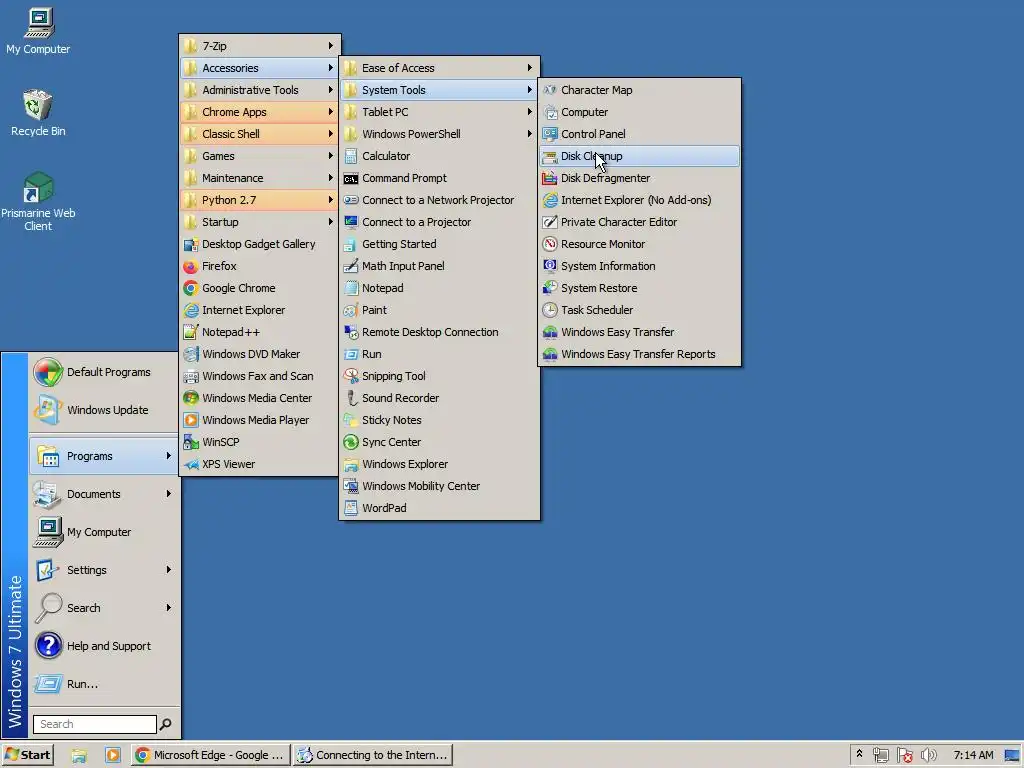Expand Tablet PC submenu arrow

click(x=530, y=112)
